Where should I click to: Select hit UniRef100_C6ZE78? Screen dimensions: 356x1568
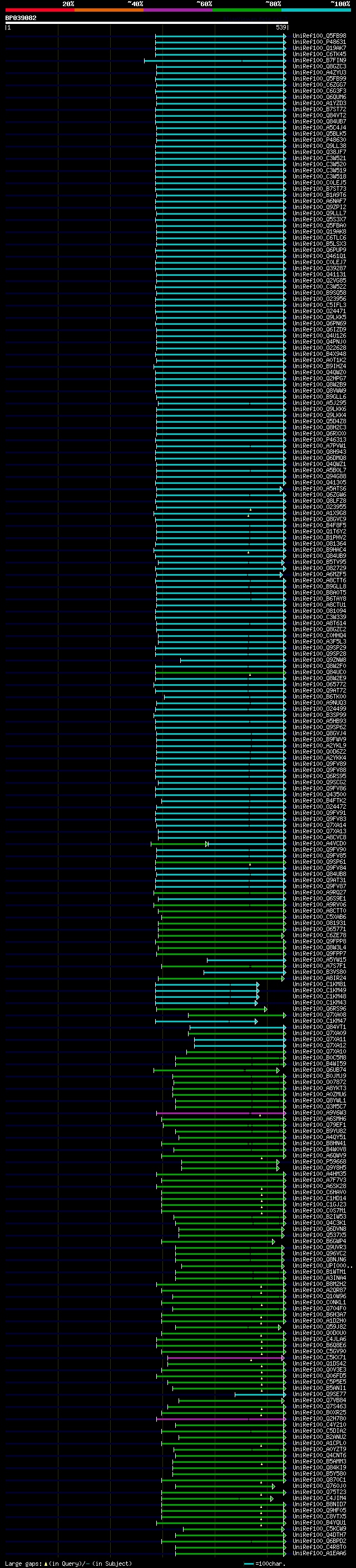[x=319, y=936]
